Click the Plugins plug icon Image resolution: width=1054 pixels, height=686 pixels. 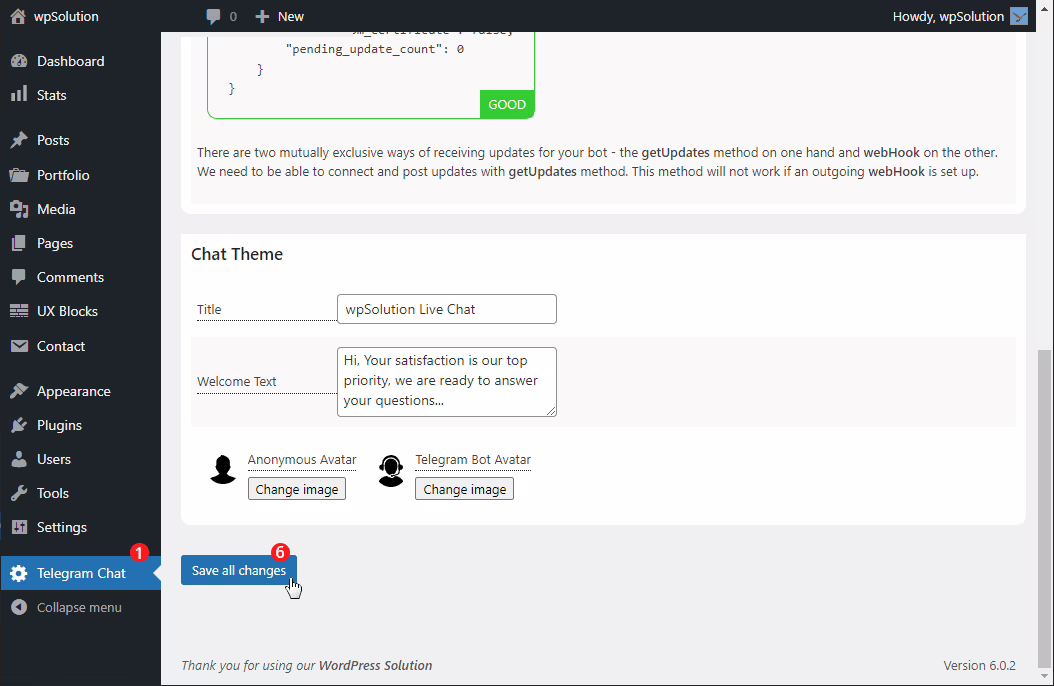pos(19,425)
